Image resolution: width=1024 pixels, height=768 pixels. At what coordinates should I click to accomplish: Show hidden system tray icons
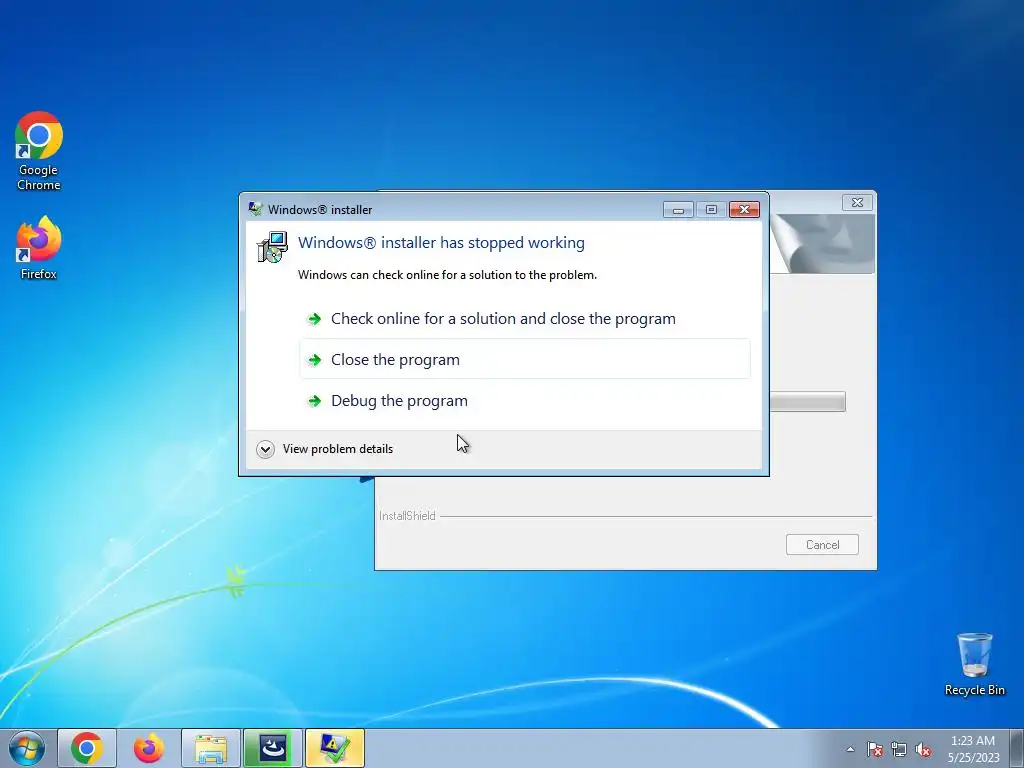[x=850, y=749]
